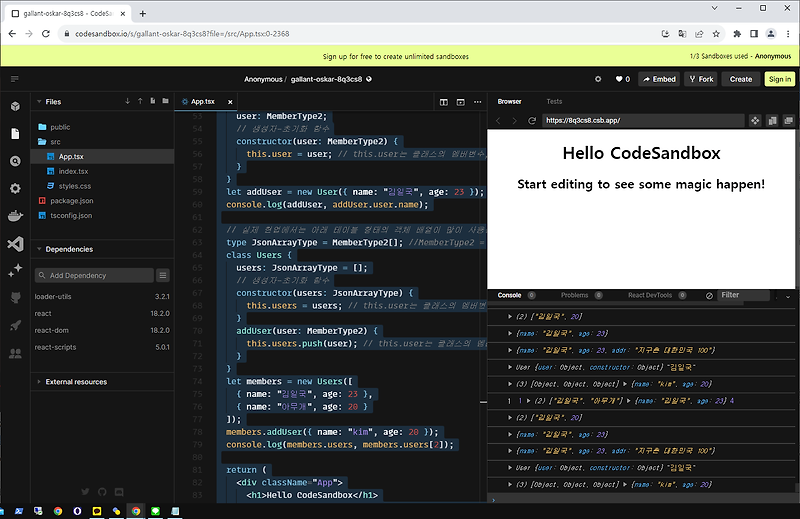Expand the first User {user: Object} console entry

point(510,367)
